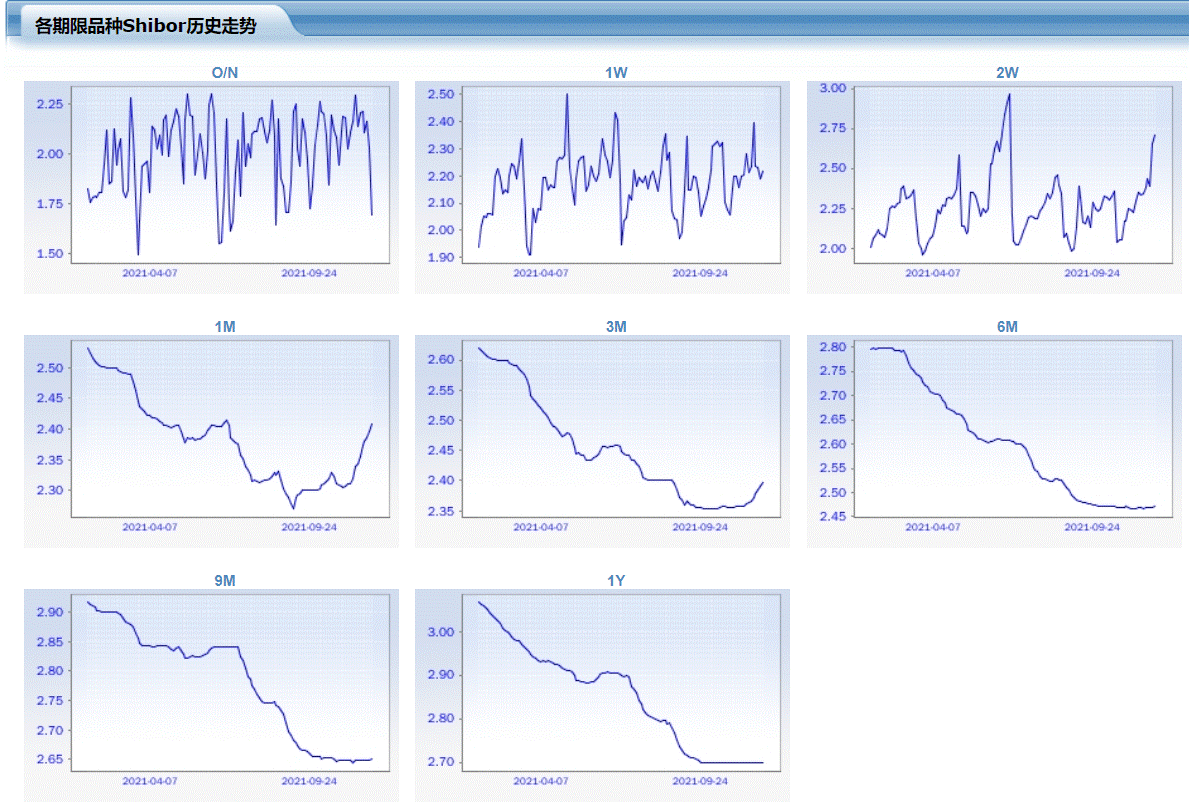Screen dimensions: 1189x809
Task: Open the 1W Shibor trend chart
Action: [x=602, y=187]
